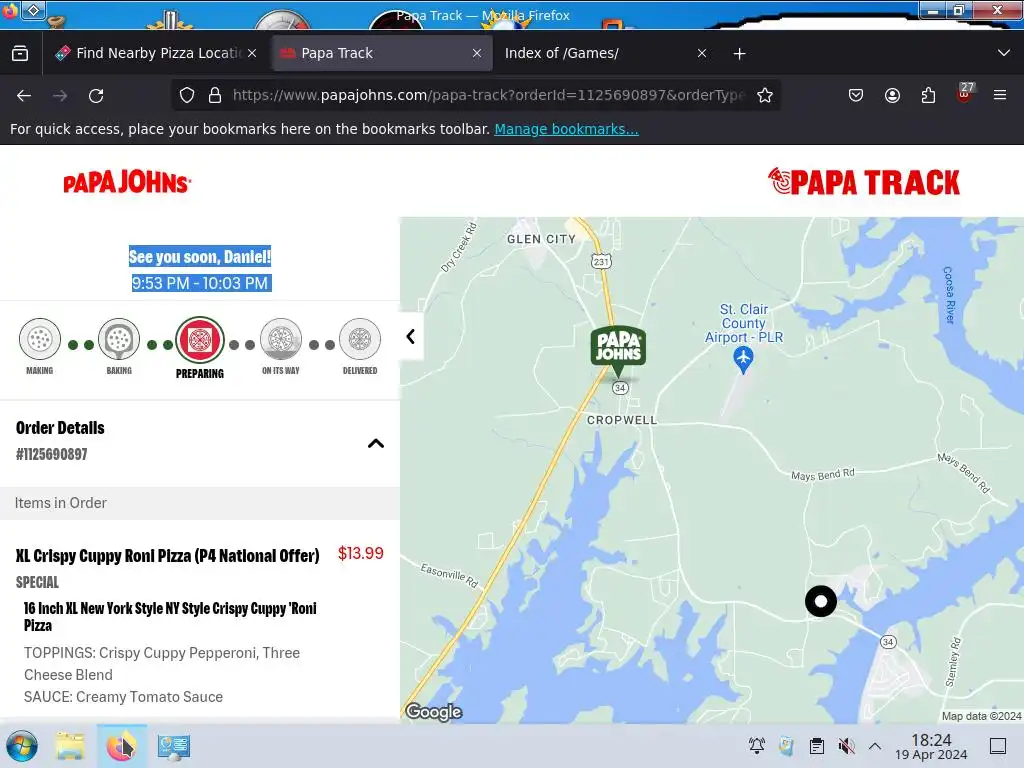Reload the Papa Track page

point(96,96)
